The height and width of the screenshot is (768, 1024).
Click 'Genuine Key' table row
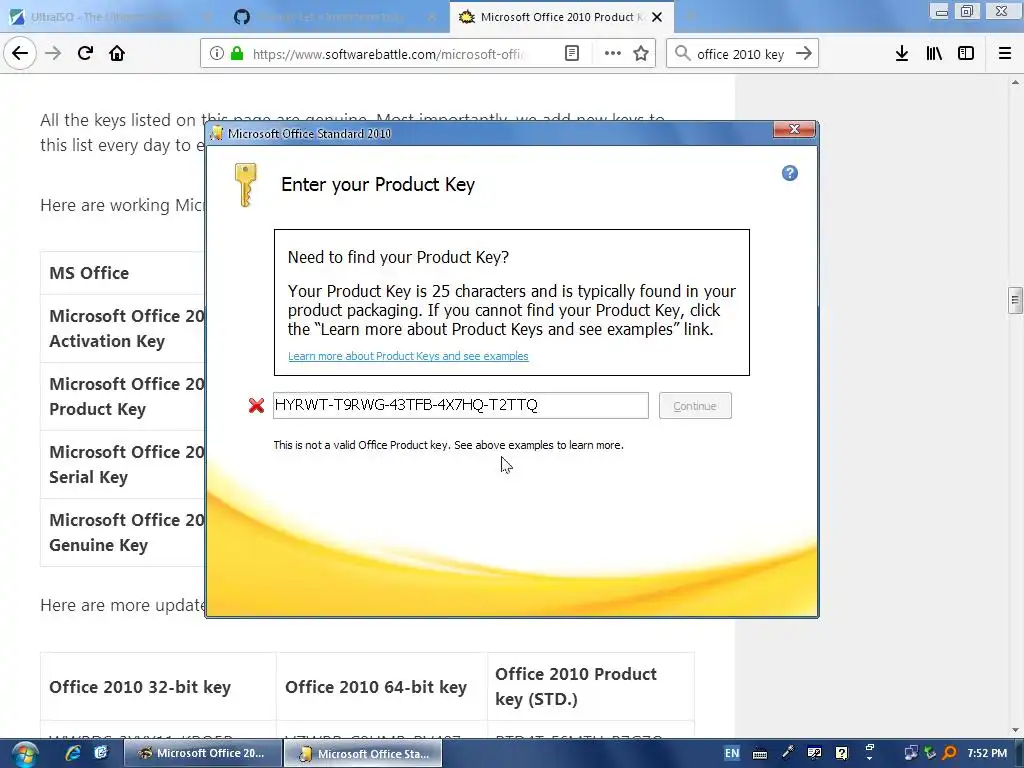pos(123,532)
